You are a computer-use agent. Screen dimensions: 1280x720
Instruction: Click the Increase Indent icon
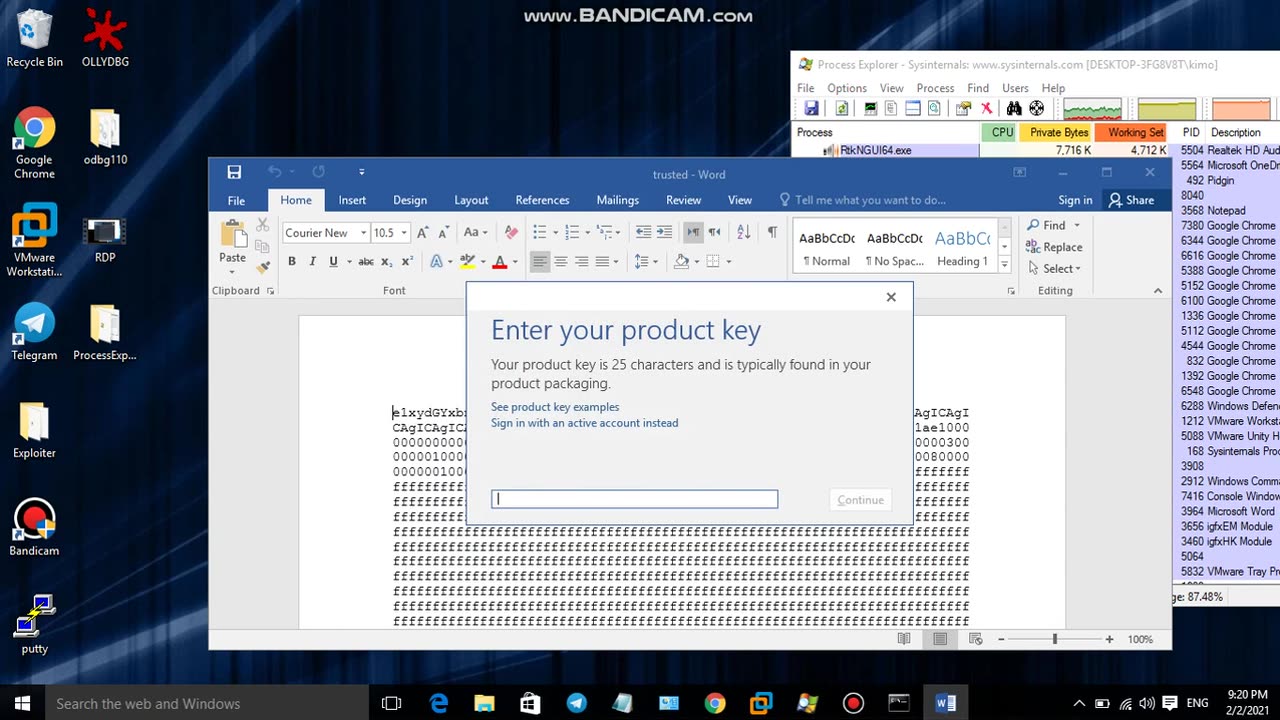click(665, 232)
